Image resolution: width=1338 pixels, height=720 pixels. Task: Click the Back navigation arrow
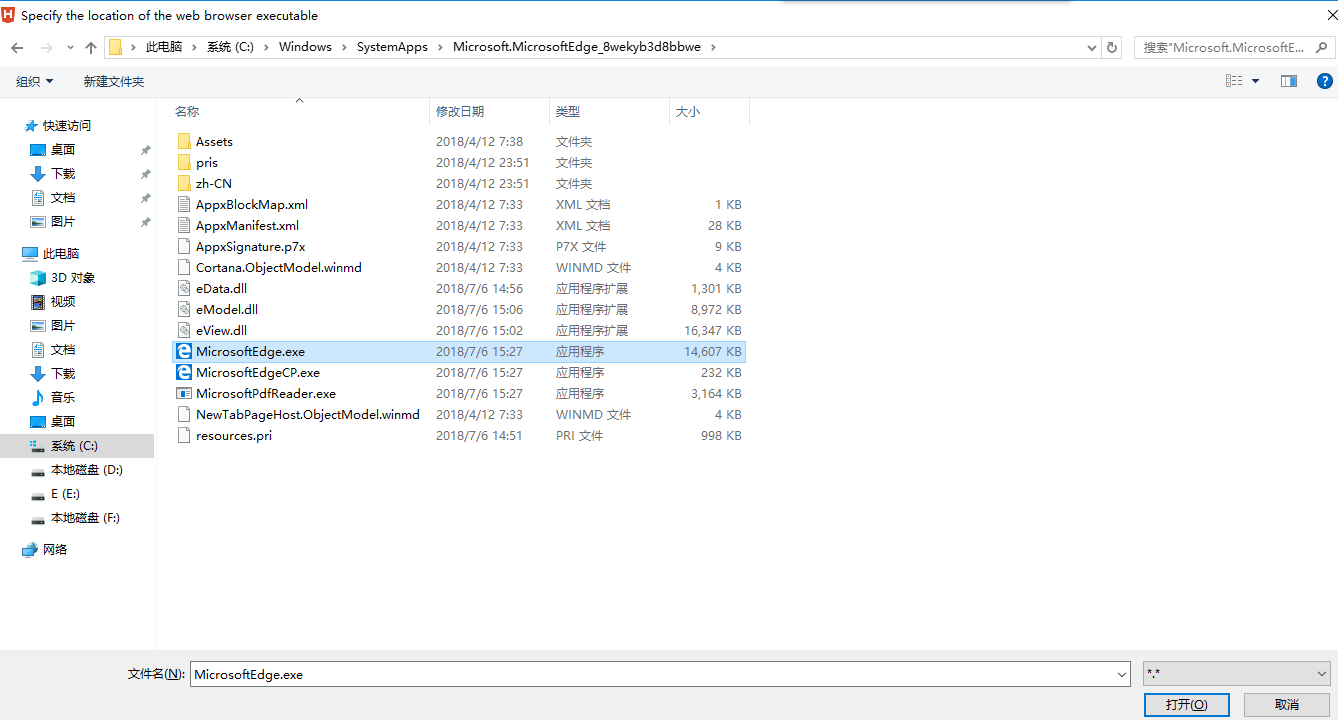pos(18,47)
